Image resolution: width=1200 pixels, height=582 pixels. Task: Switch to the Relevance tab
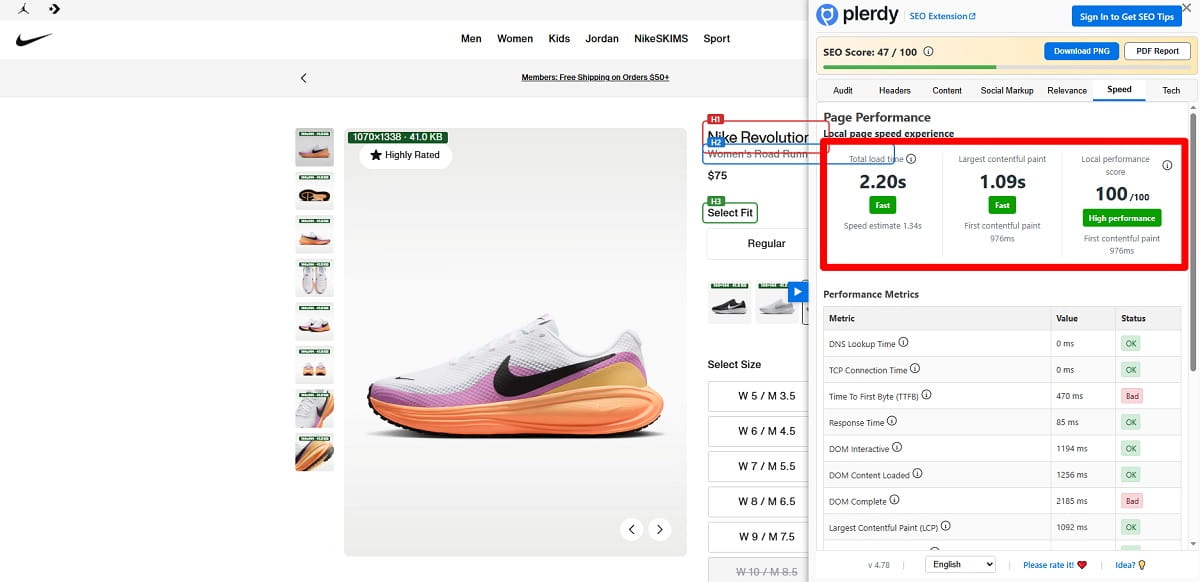tap(1067, 90)
